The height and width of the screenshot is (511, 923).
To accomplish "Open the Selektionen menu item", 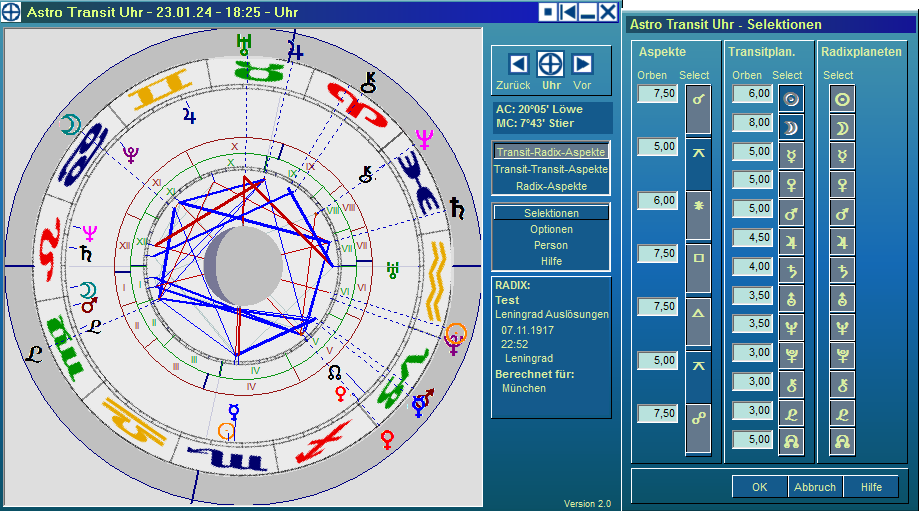I will tap(551, 213).
